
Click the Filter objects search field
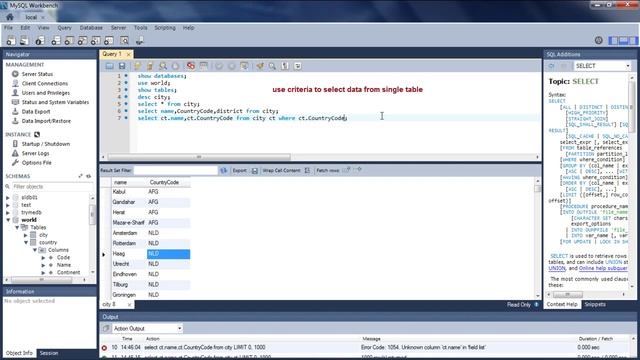click(51, 187)
